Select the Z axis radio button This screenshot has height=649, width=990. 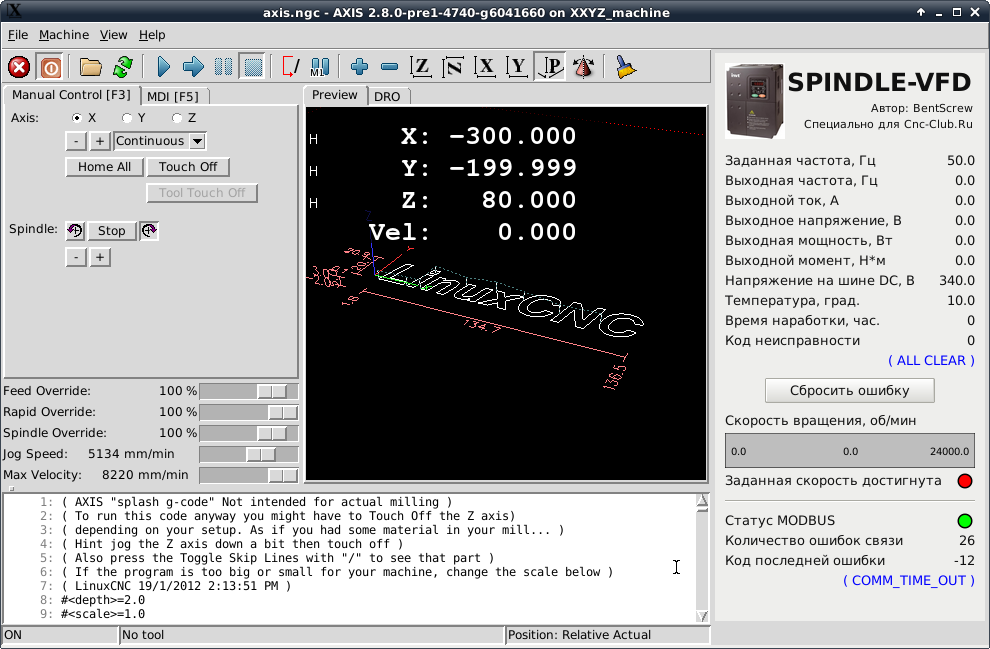(177, 118)
